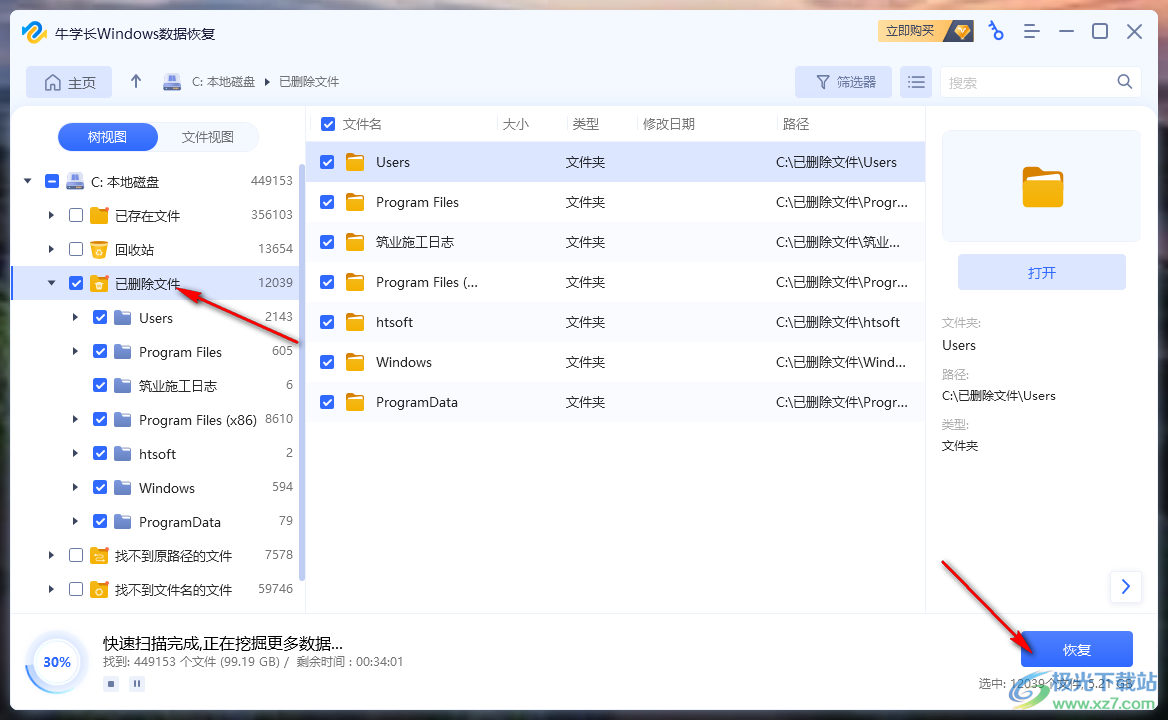Switch to 树视图 tab
The width and height of the screenshot is (1168, 720).
[x=108, y=137]
